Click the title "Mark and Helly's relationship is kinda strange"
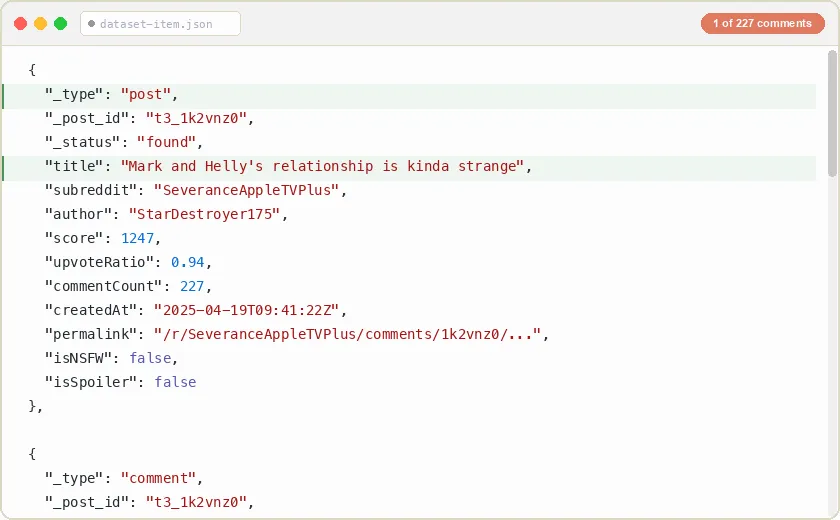The image size is (840, 520). coord(322,166)
